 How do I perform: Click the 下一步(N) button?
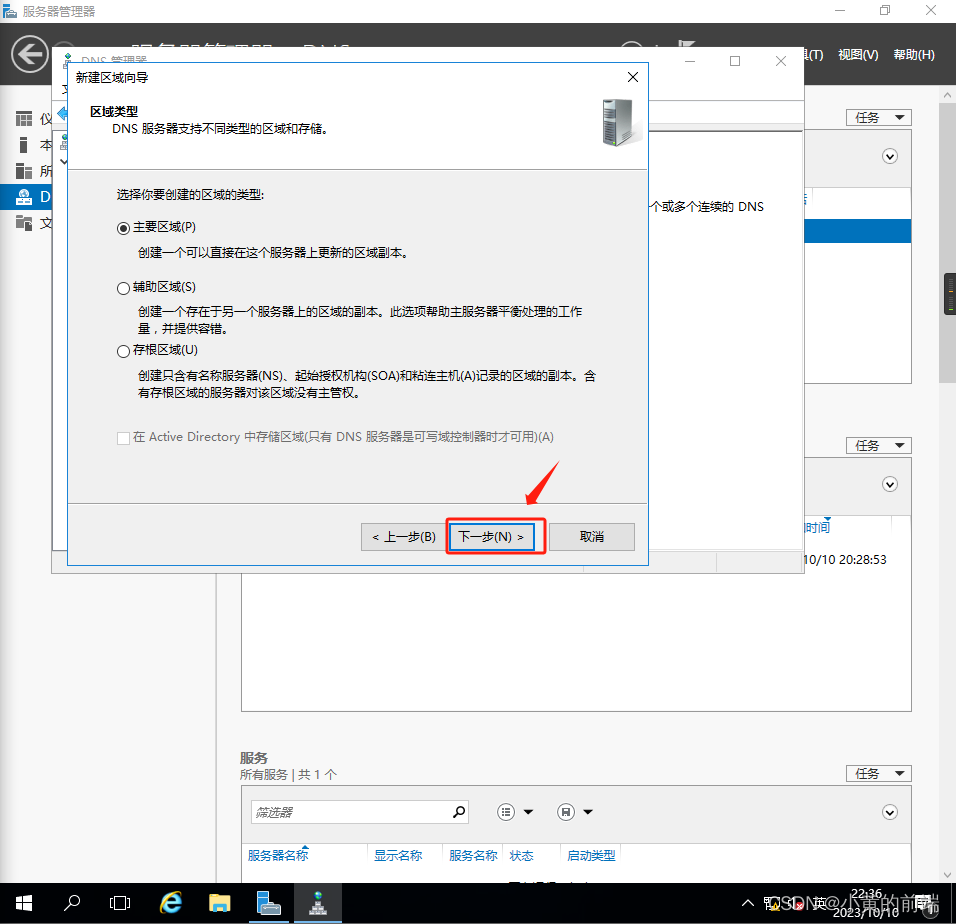(491, 536)
